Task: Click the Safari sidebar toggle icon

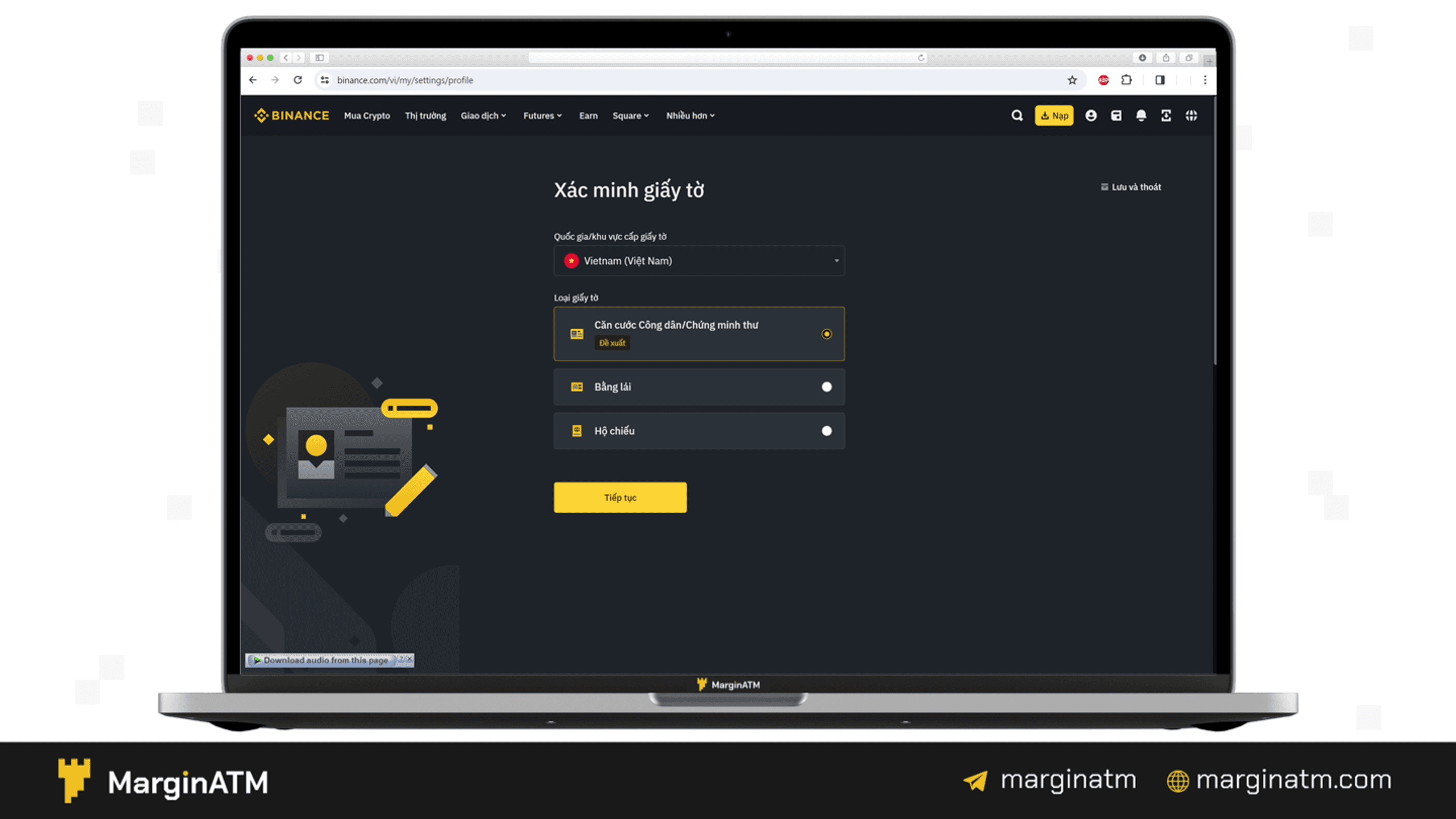Action: pyautogui.click(x=320, y=57)
